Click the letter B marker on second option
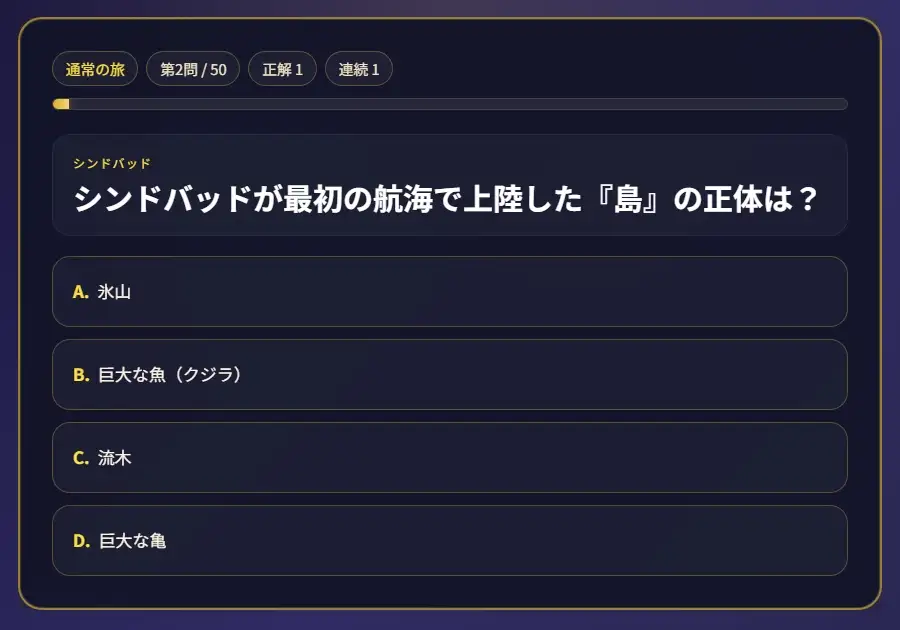Viewport: 900px width, 630px height. click(81, 374)
